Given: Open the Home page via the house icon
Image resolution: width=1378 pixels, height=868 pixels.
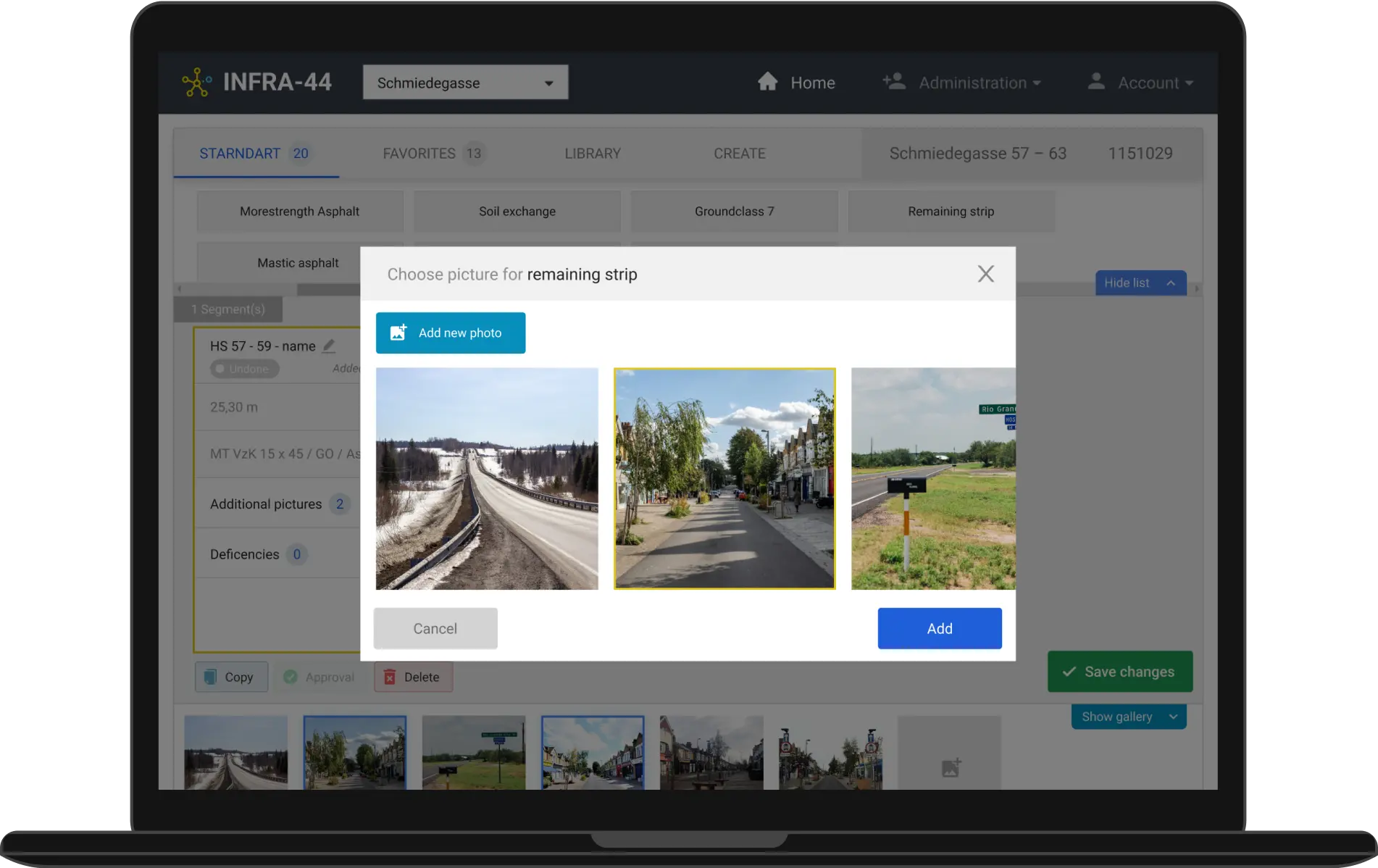Looking at the screenshot, I should click(768, 82).
